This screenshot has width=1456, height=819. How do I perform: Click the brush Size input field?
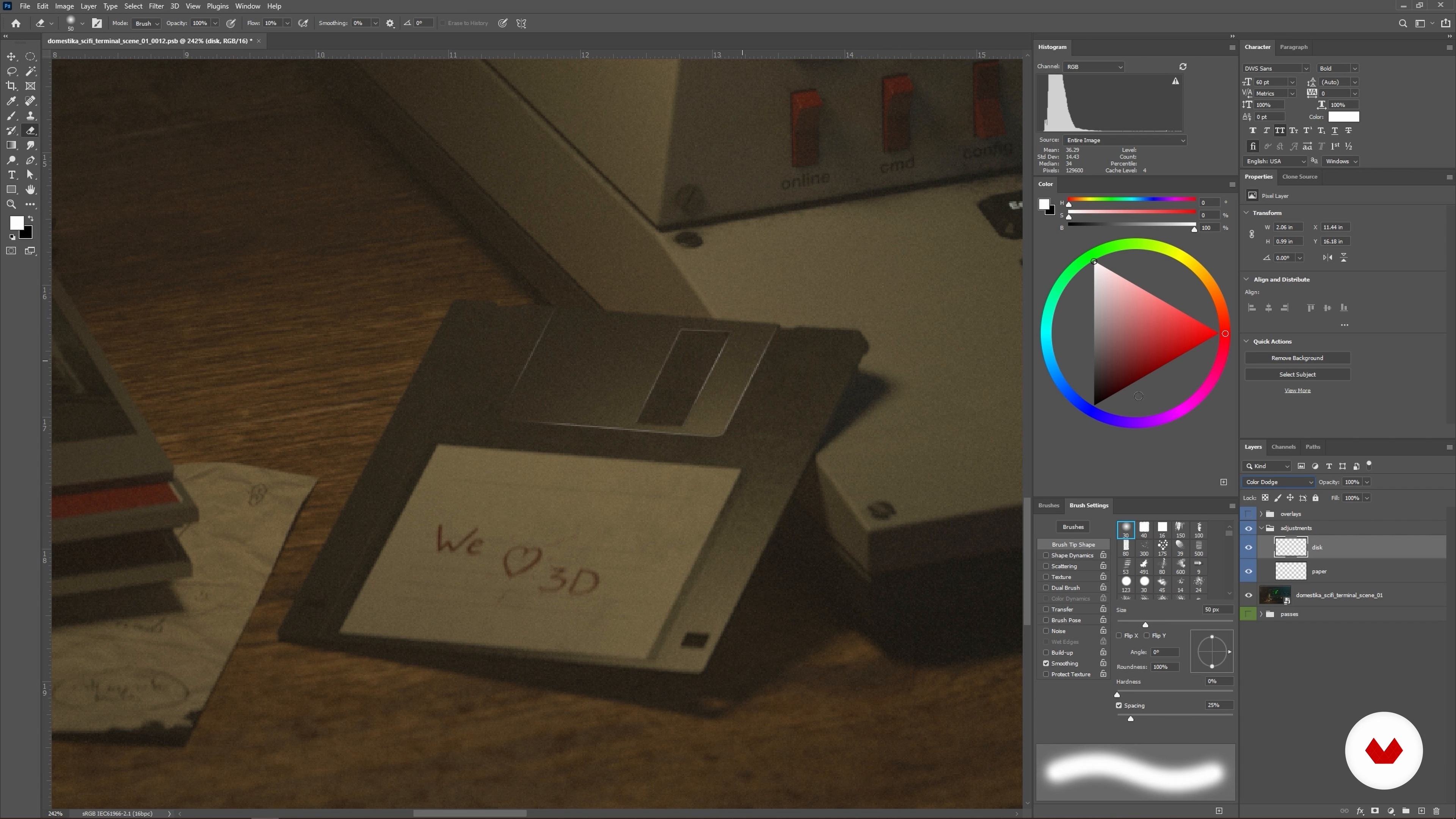(1218, 610)
